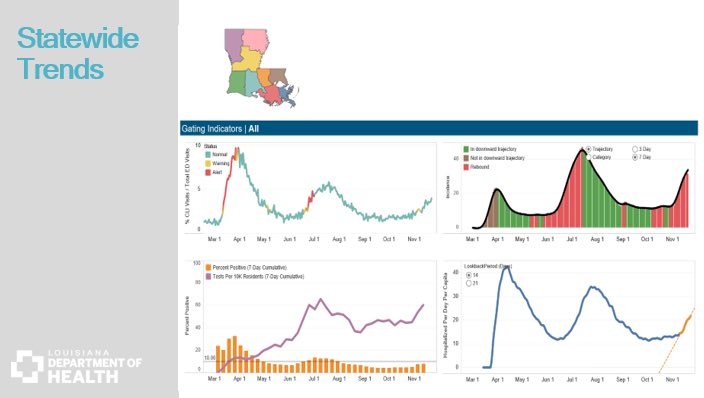
Task: Click the In downward trajectory green swatch
Action: tap(466, 149)
